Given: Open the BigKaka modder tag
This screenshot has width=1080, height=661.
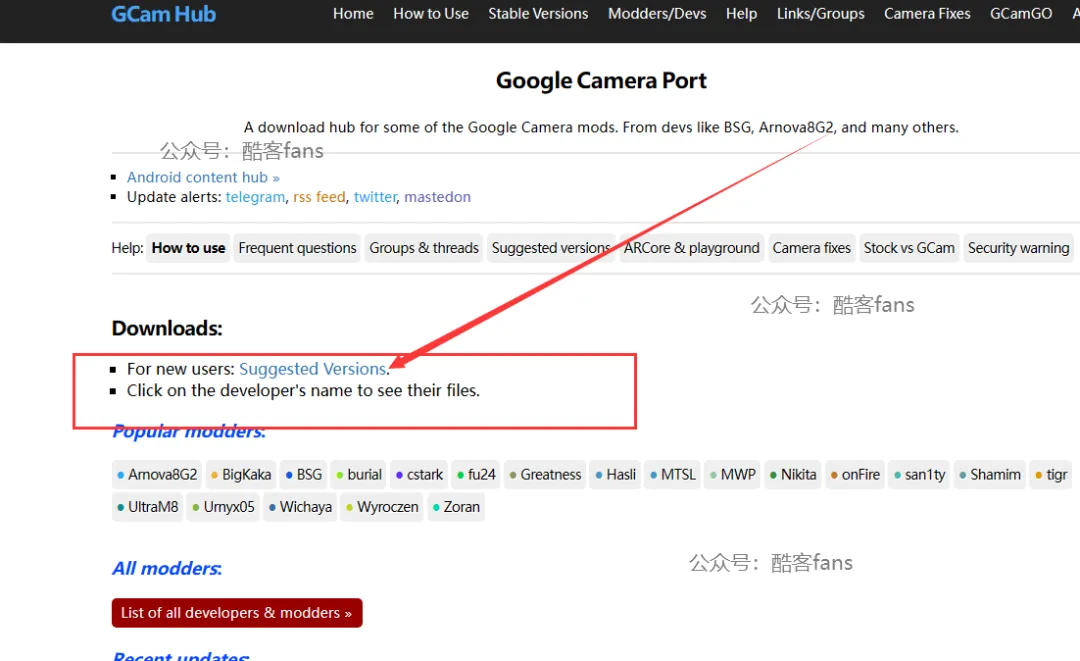Looking at the screenshot, I should coord(241,474).
